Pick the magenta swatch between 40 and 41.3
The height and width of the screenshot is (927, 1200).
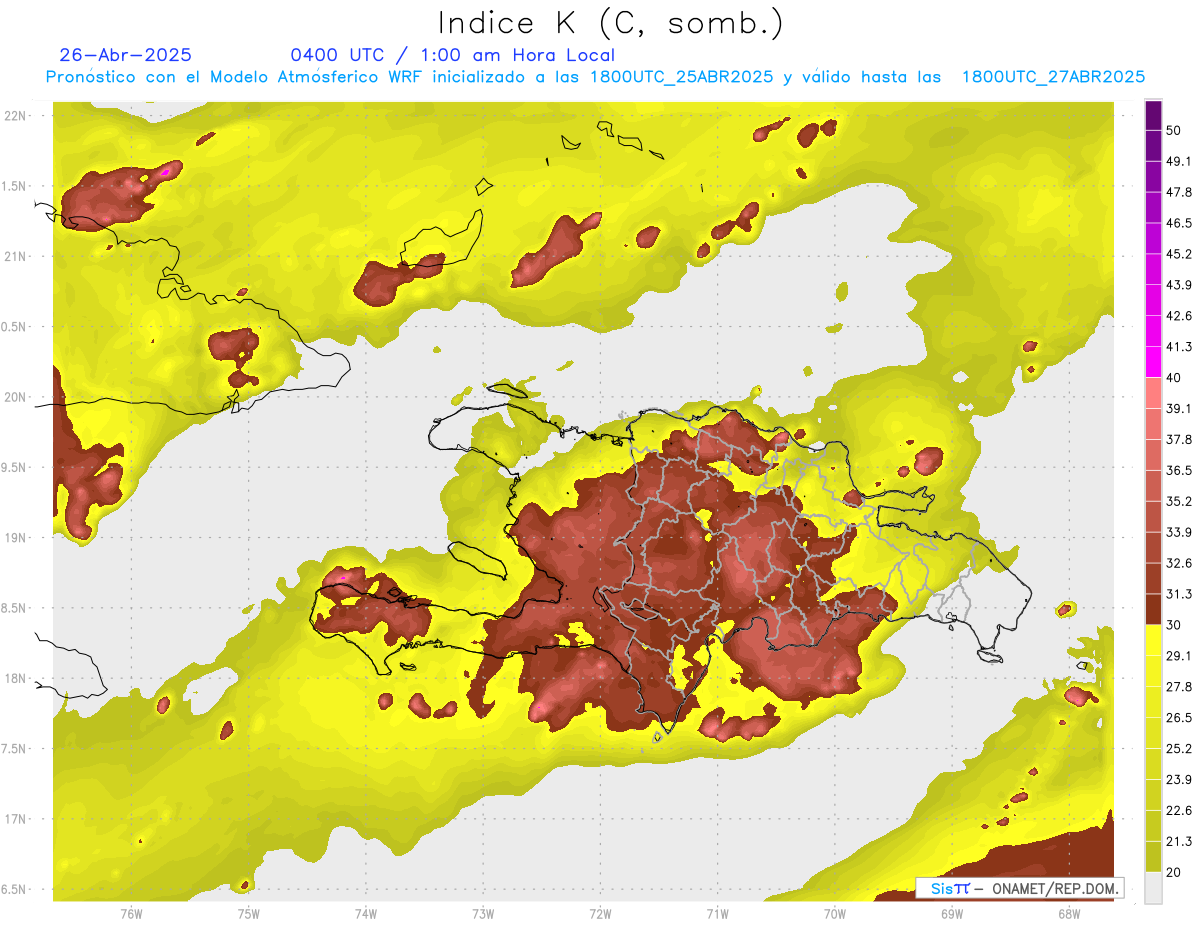1153,363
